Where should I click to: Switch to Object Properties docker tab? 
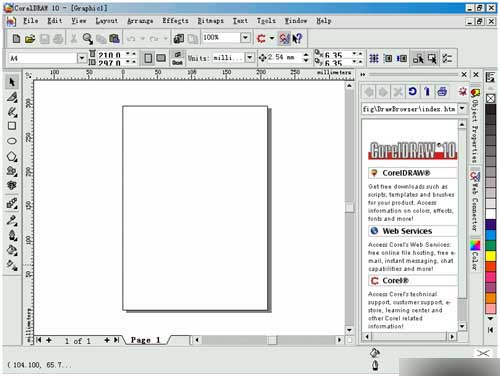[x=475, y=125]
